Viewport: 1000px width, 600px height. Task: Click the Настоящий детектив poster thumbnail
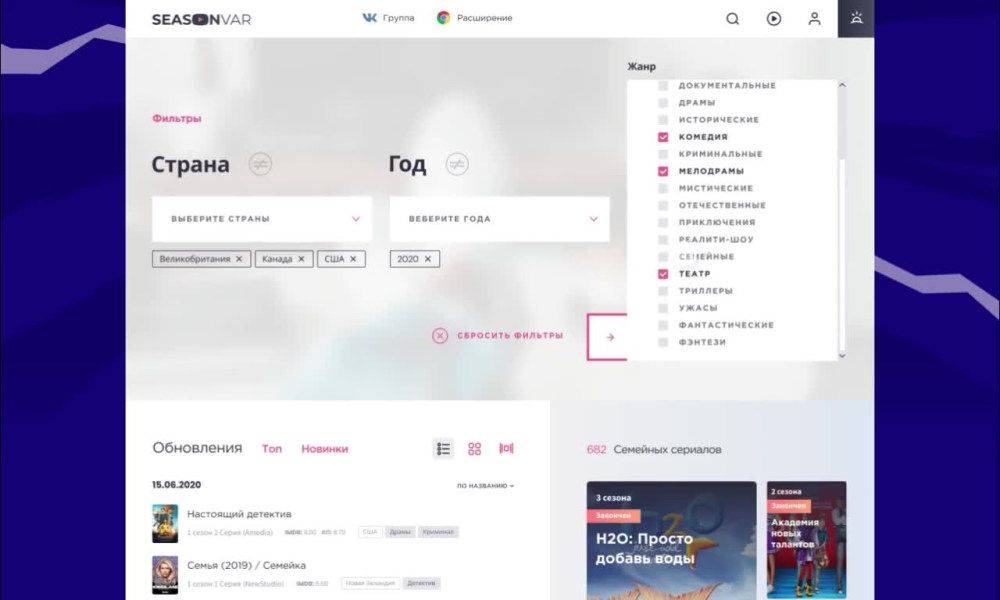tap(165, 523)
